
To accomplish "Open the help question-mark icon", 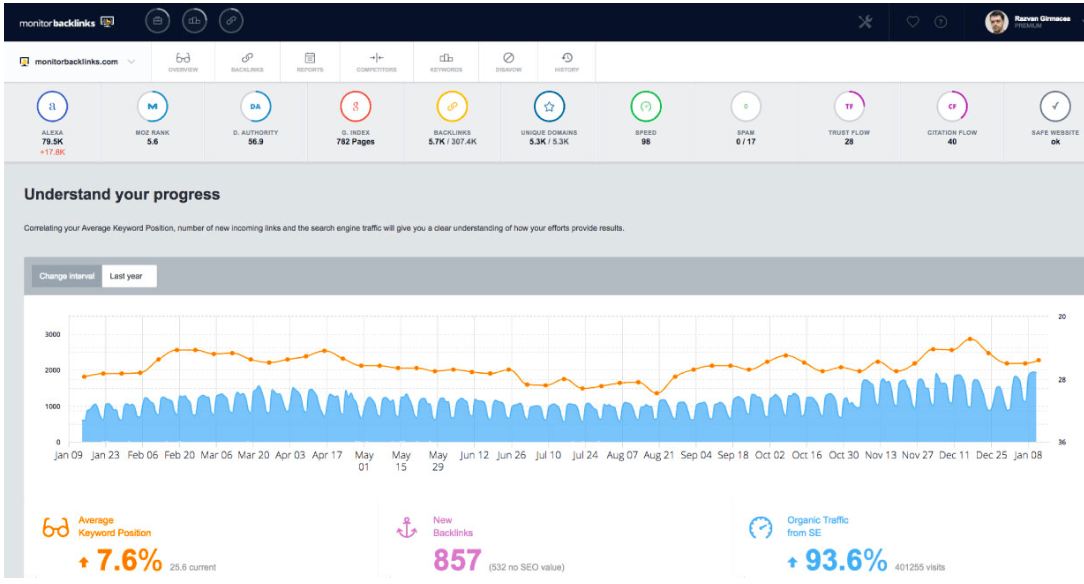I will pyautogui.click(x=938, y=20).
